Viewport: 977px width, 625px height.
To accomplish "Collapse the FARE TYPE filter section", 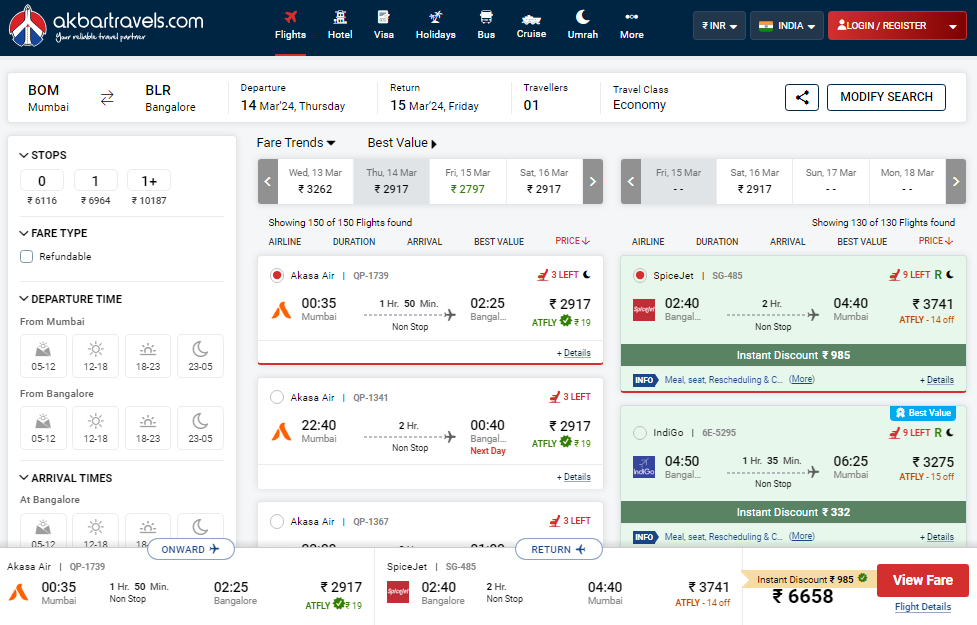I will point(54,233).
